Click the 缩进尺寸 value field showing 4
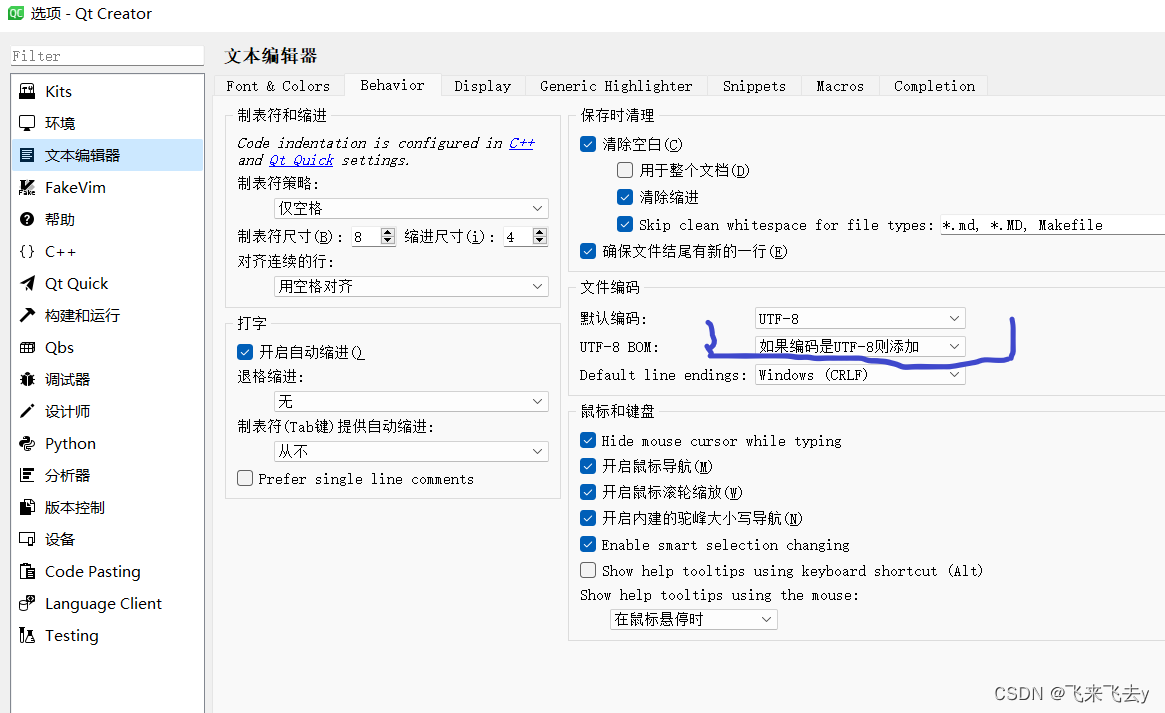The width and height of the screenshot is (1165, 713). click(x=518, y=236)
